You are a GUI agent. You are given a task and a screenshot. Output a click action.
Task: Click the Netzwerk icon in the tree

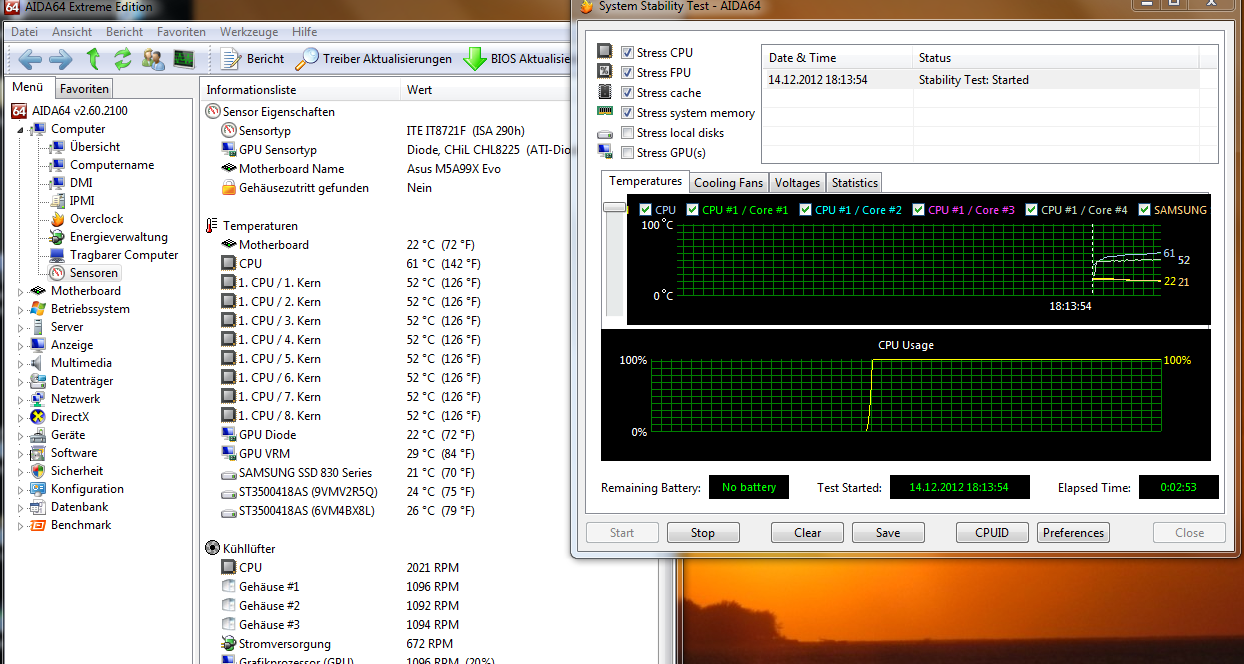click(39, 399)
